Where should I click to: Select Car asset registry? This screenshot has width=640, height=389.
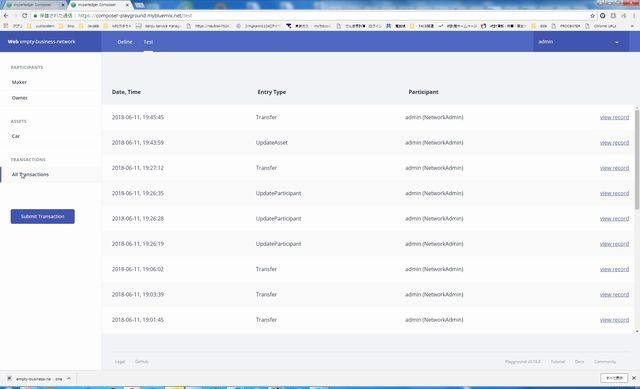pyautogui.click(x=16, y=136)
